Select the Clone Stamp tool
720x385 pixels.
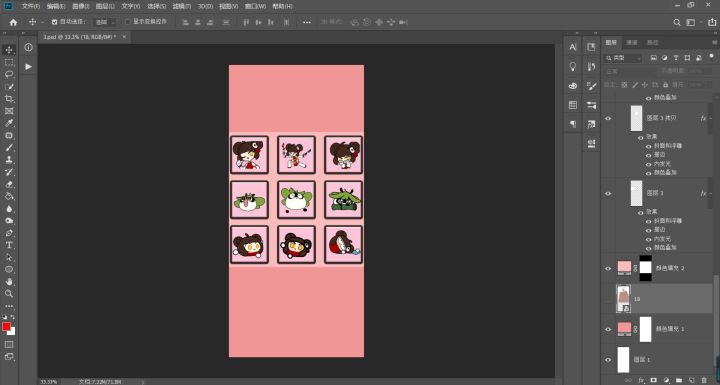tap(9, 160)
